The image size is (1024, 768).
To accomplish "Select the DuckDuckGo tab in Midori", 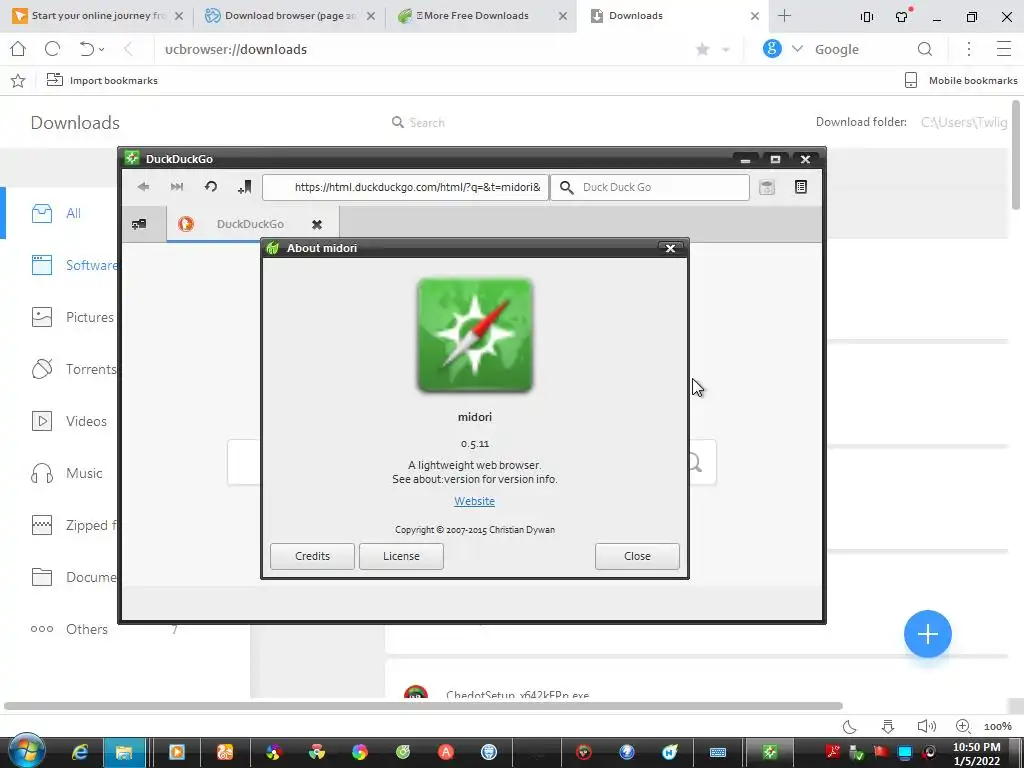I will tap(250, 224).
